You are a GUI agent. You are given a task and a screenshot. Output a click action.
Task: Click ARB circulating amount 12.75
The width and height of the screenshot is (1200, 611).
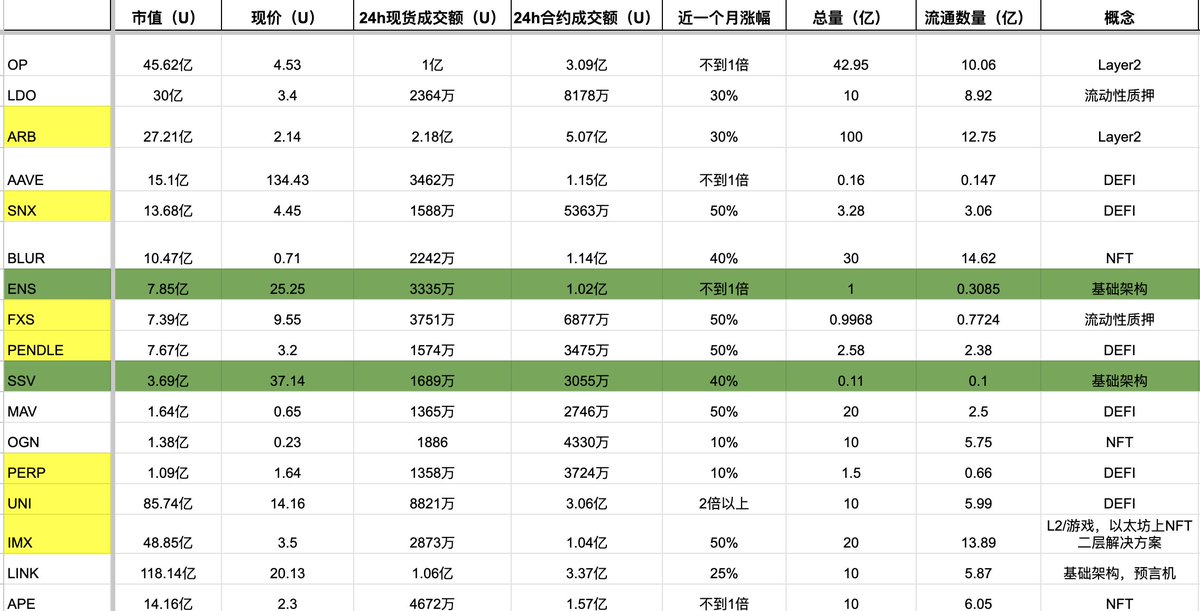pyautogui.click(x=978, y=136)
